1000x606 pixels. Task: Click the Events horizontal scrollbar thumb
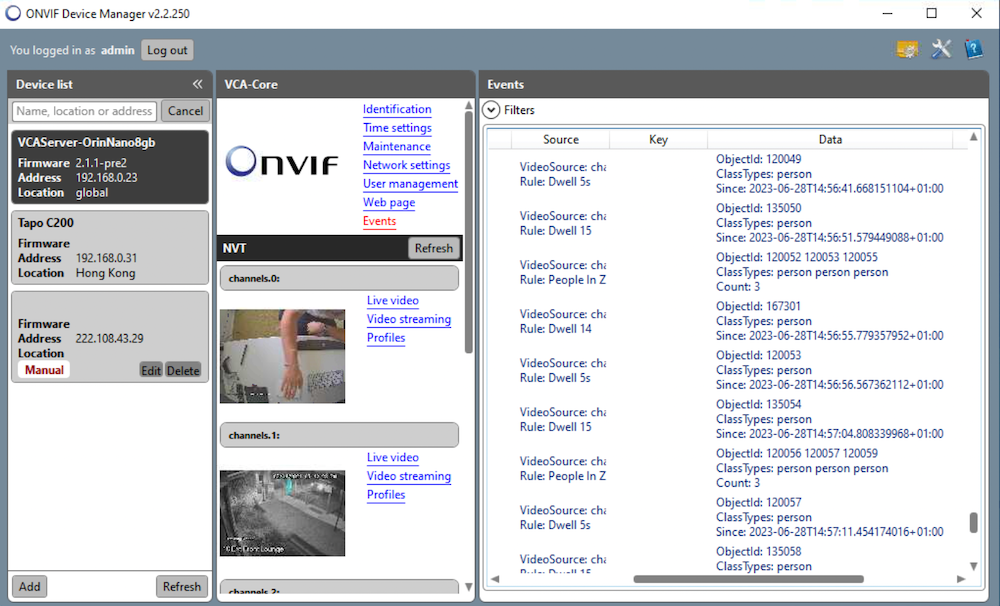point(748,579)
